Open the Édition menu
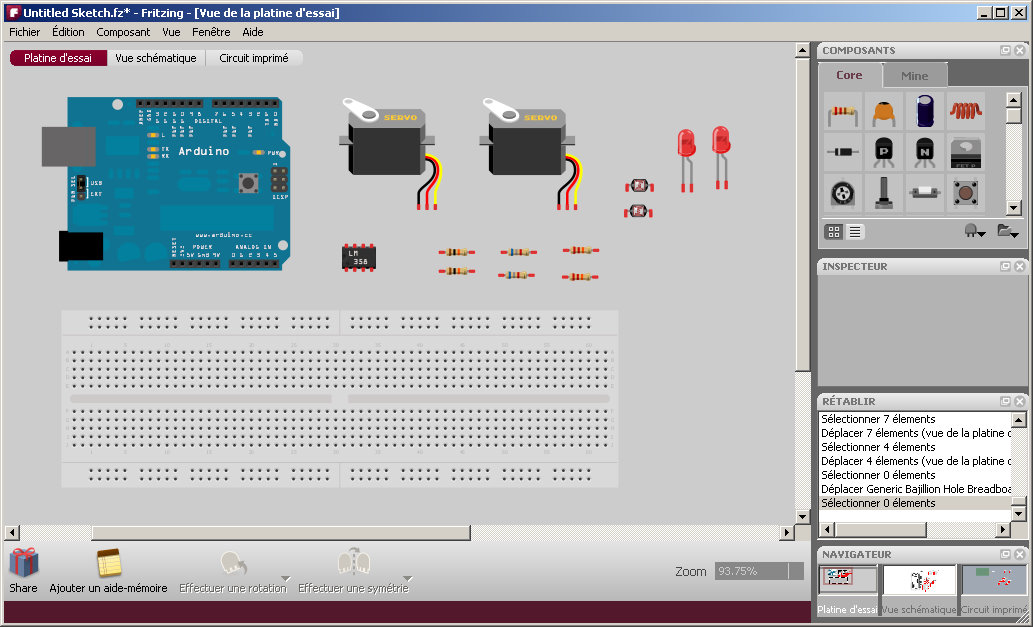 [69, 32]
